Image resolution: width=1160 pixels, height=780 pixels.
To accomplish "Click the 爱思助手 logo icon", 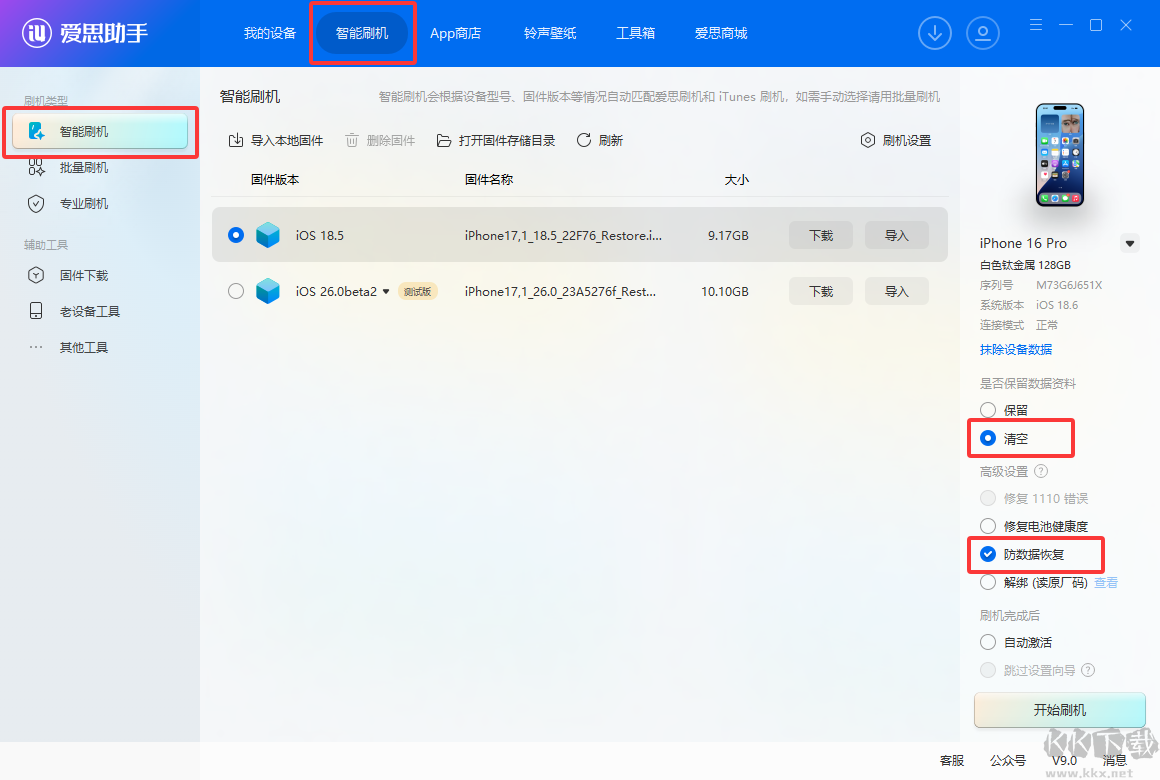I will pyautogui.click(x=36, y=33).
